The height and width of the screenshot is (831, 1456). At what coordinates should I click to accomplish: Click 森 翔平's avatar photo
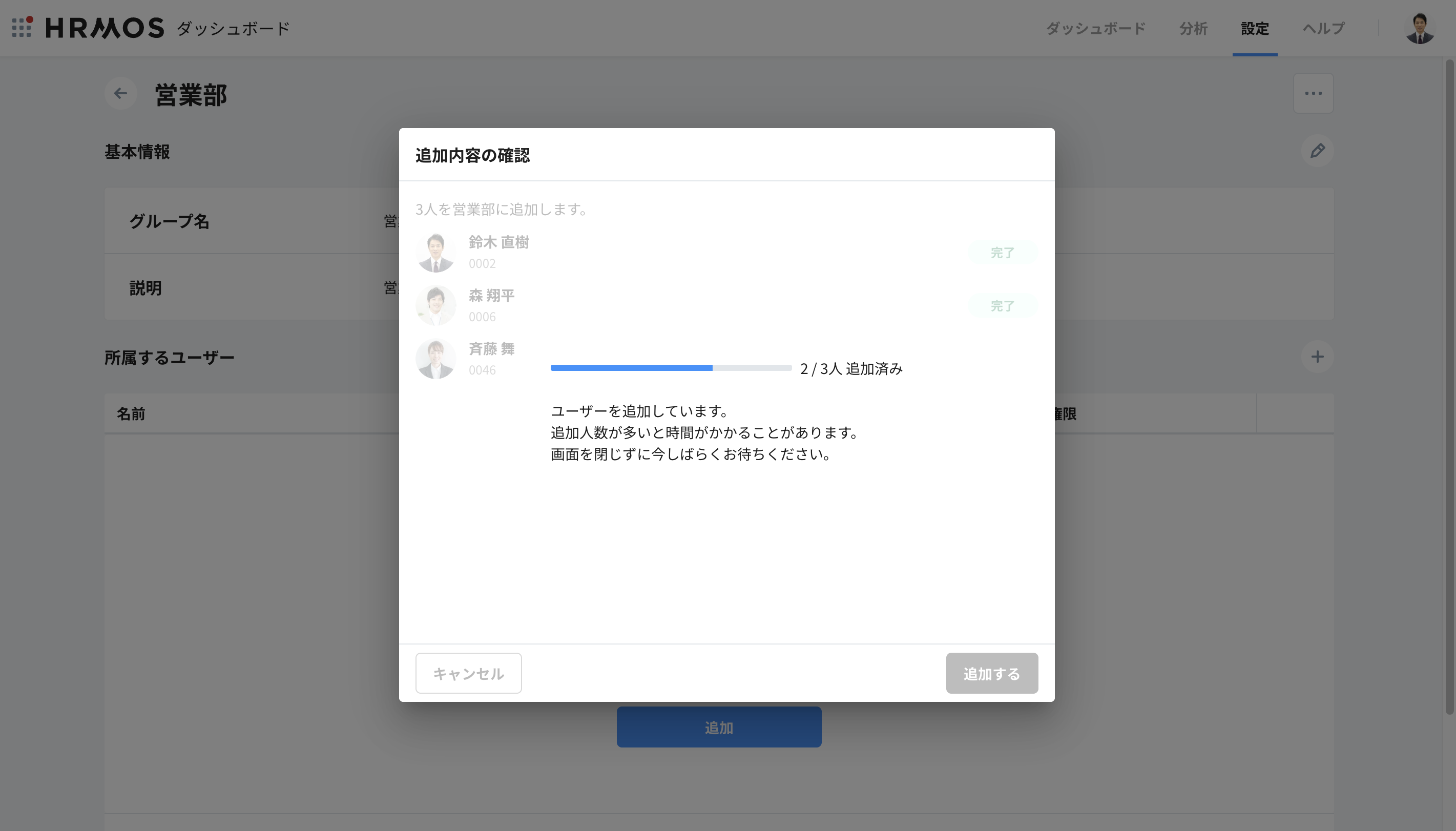(435, 305)
